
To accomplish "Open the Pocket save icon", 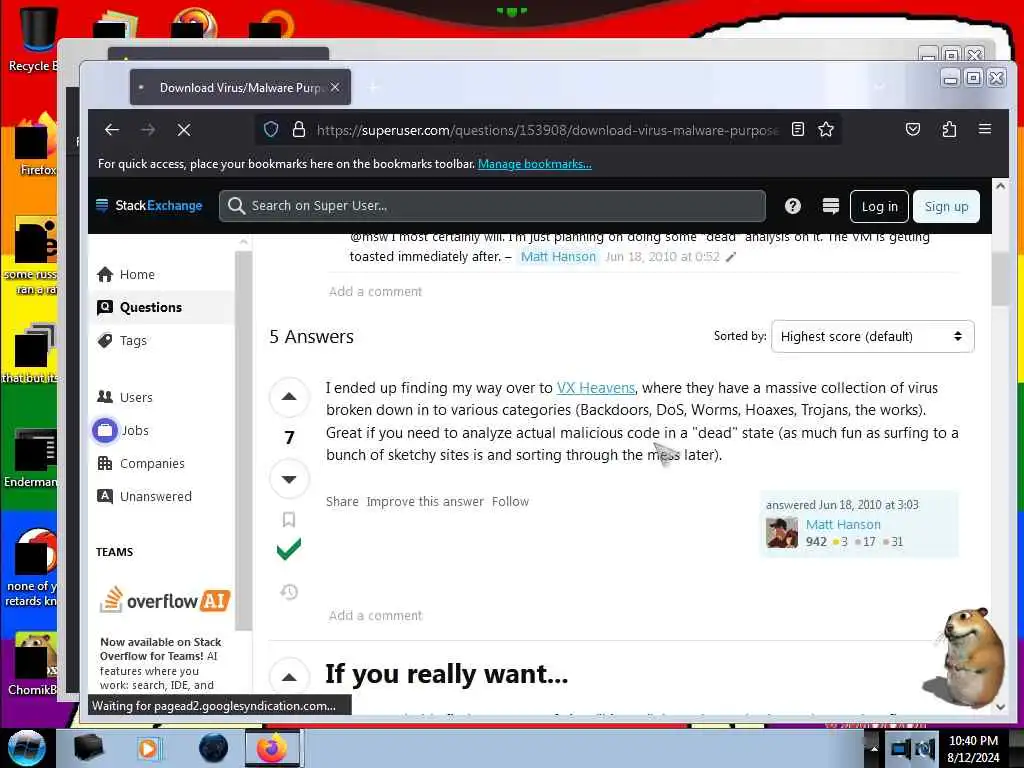I will click(913, 129).
